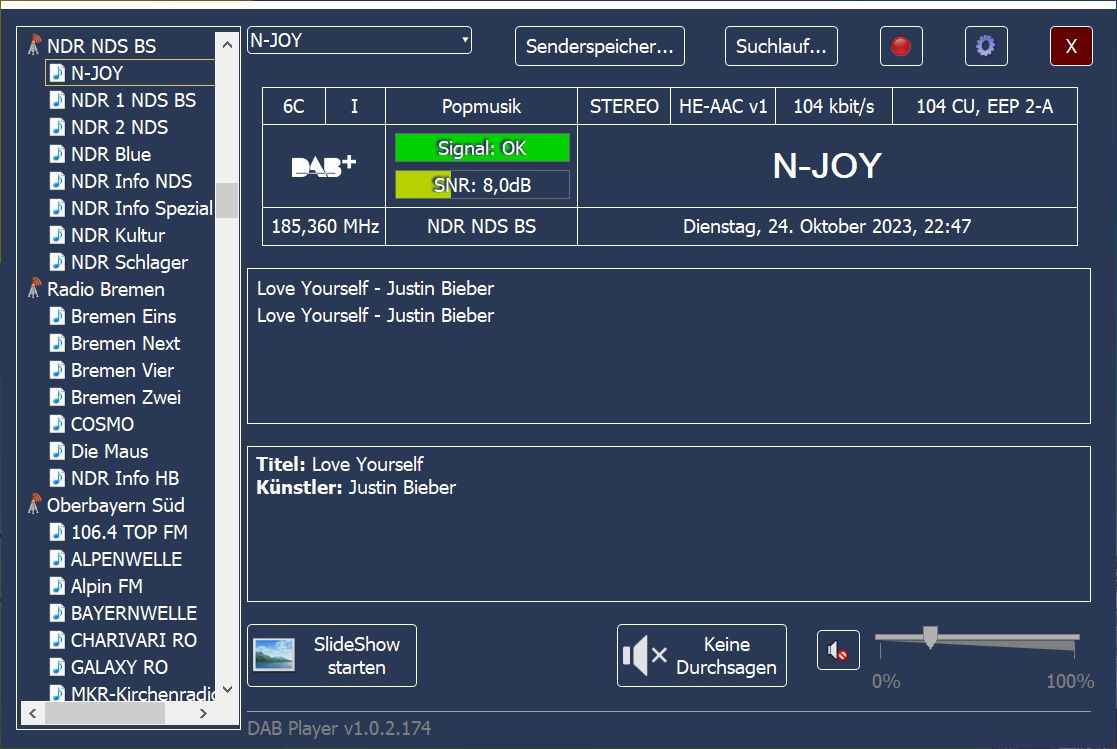Tune to NDR Kultur

tap(118, 235)
